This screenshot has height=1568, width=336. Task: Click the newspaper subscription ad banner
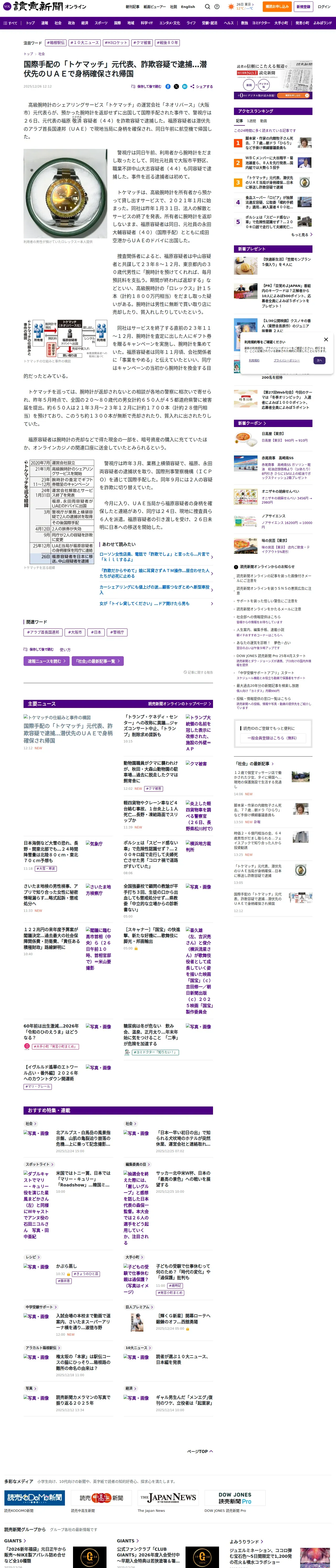coord(273,80)
